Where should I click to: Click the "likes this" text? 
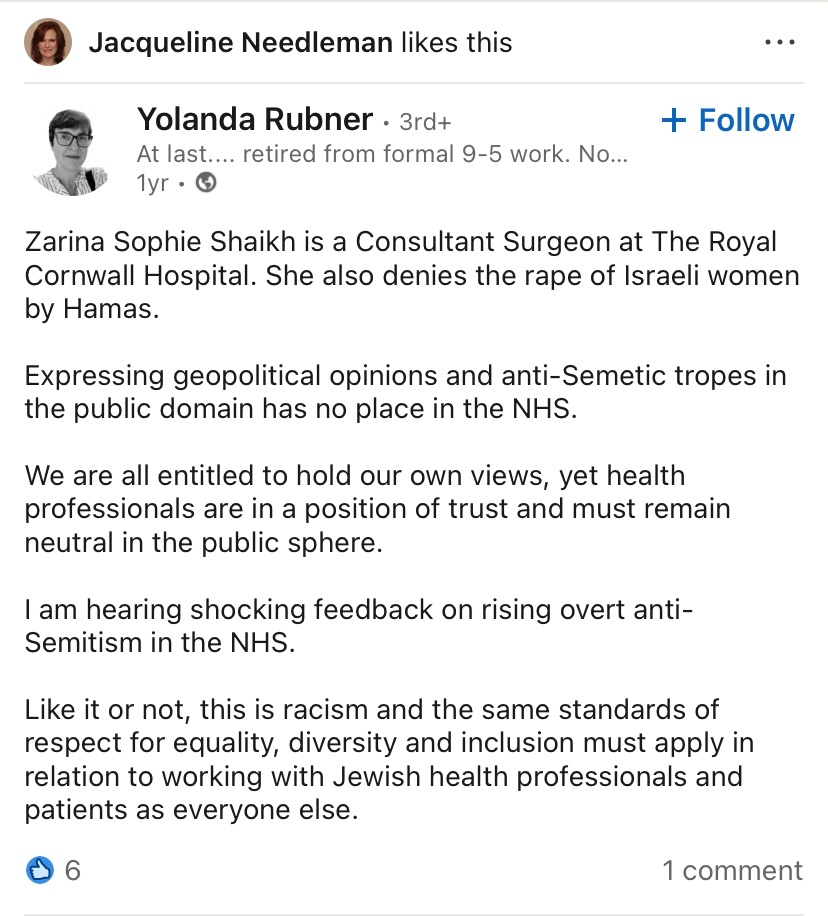pyautogui.click(x=455, y=43)
